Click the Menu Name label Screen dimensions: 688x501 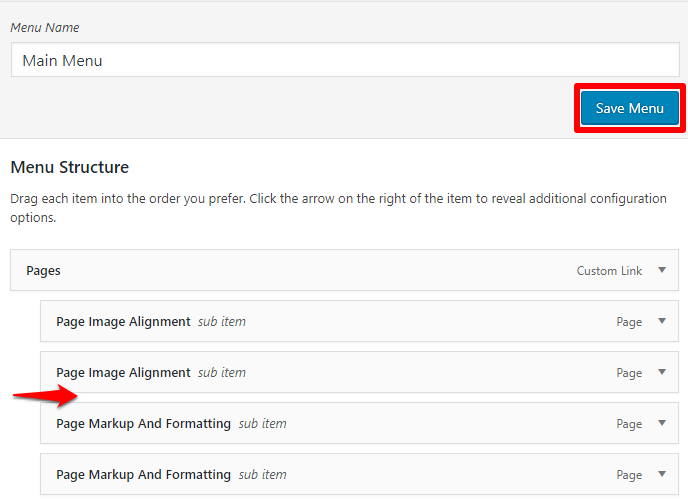[x=45, y=27]
